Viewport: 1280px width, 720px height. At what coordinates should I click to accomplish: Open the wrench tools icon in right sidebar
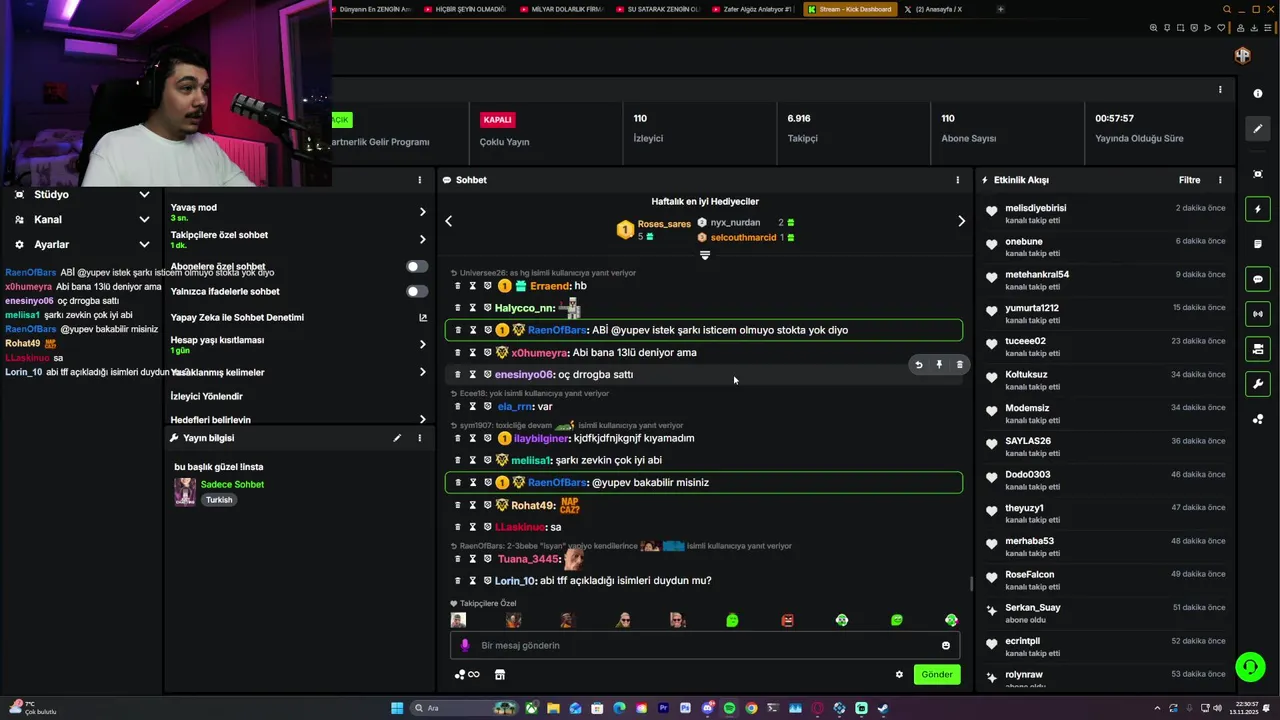tap(1258, 384)
